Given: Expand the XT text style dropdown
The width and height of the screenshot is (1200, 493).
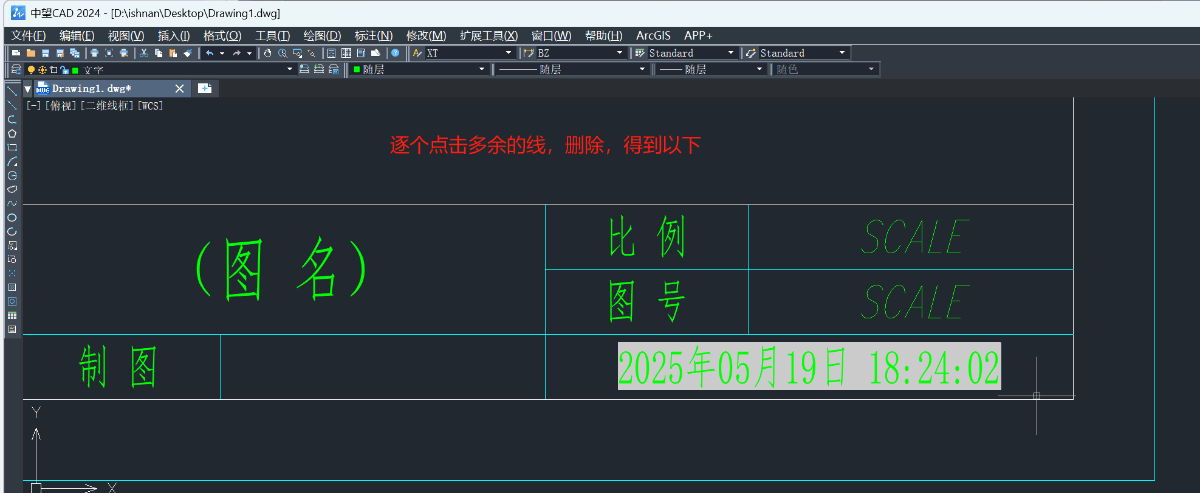Looking at the screenshot, I should (508, 53).
